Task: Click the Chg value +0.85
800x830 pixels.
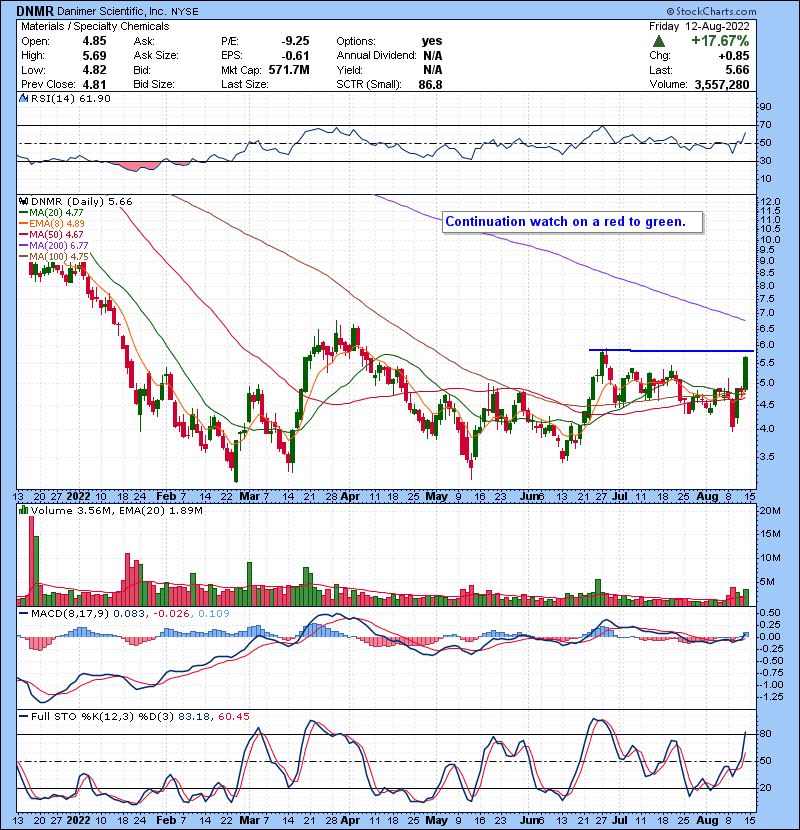Action: click(734, 56)
